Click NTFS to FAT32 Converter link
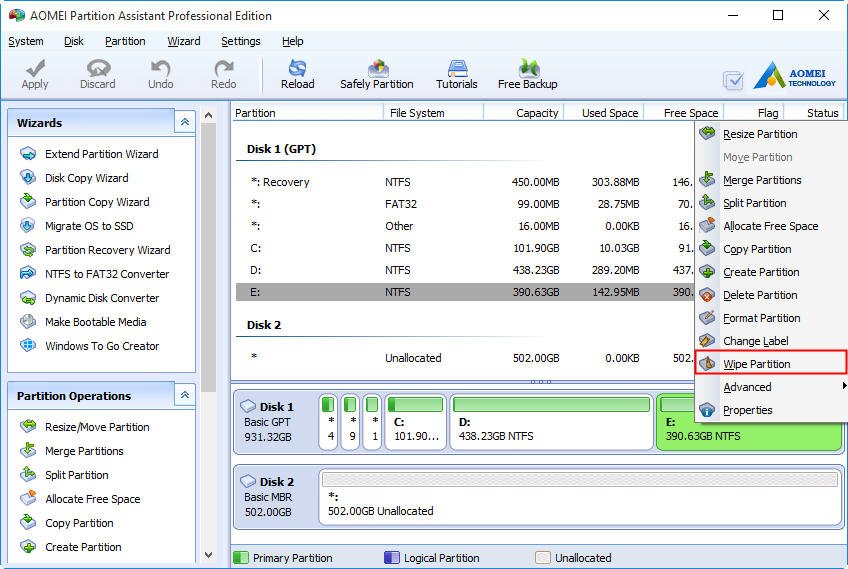The width and height of the screenshot is (848, 569). pyautogui.click(x=106, y=274)
